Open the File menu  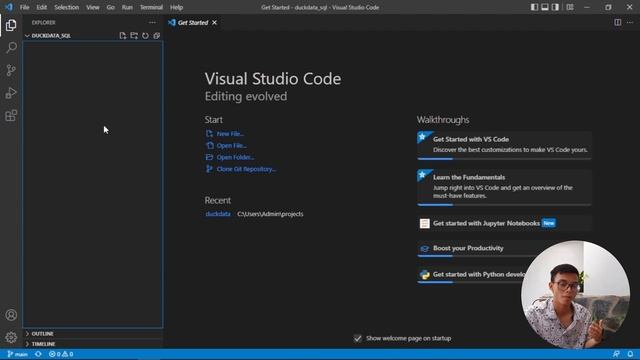tap(24, 7)
